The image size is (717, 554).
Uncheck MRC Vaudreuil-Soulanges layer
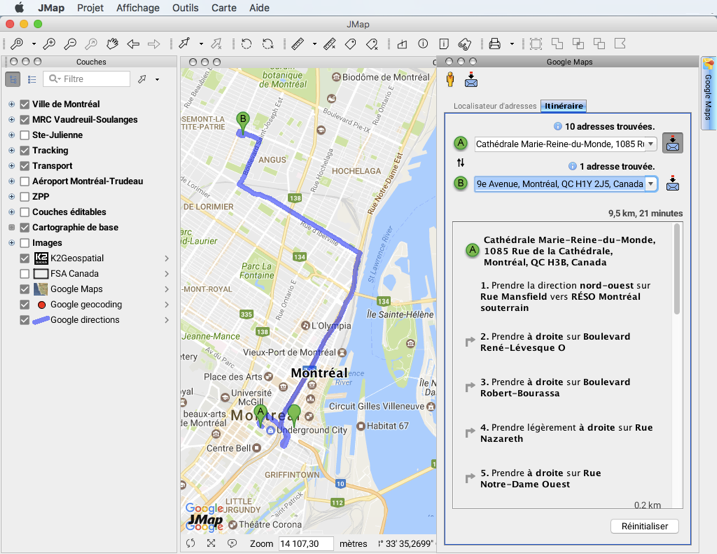pos(25,120)
